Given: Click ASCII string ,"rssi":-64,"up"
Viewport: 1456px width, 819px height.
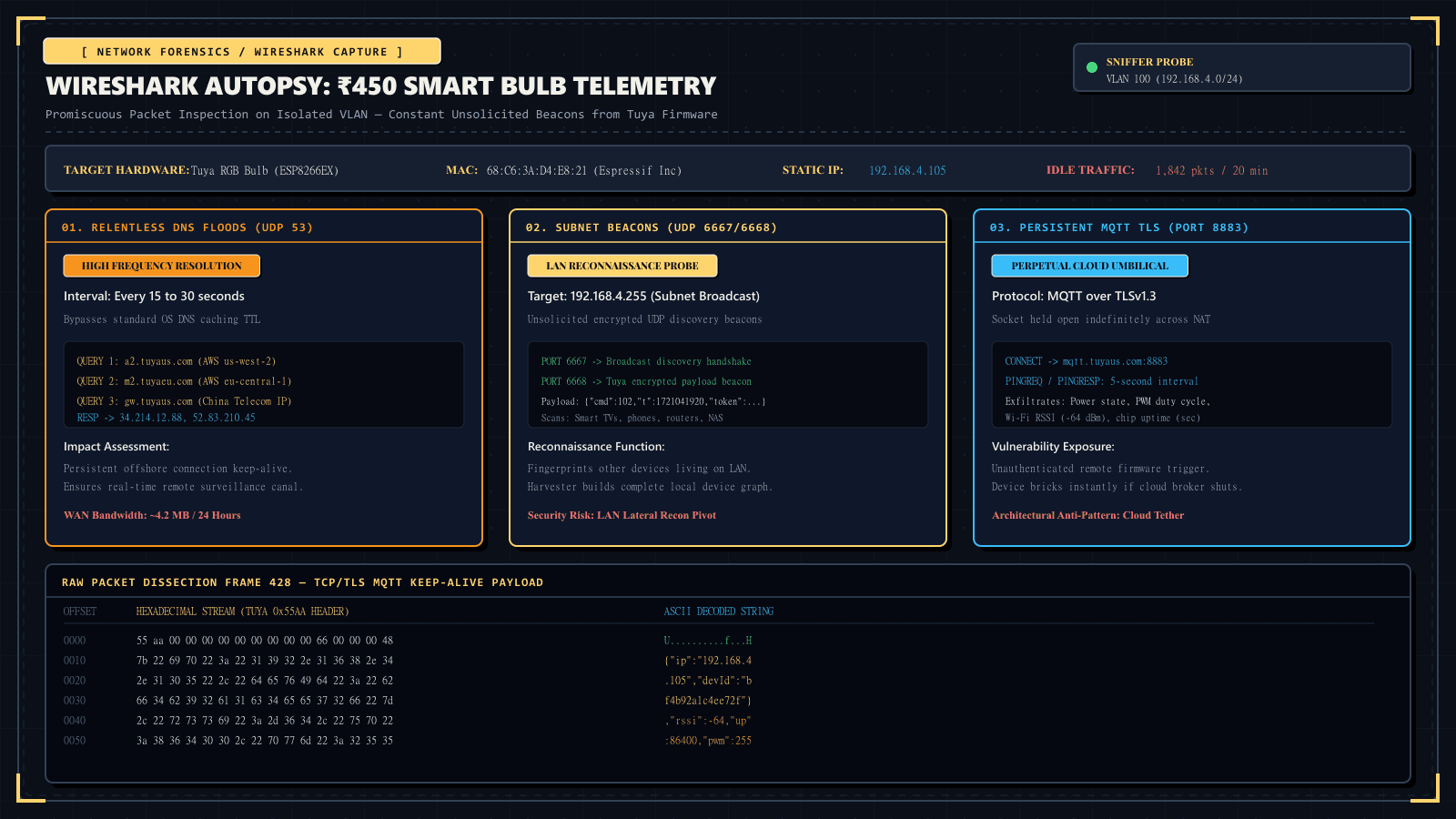Looking at the screenshot, I should (x=708, y=721).
